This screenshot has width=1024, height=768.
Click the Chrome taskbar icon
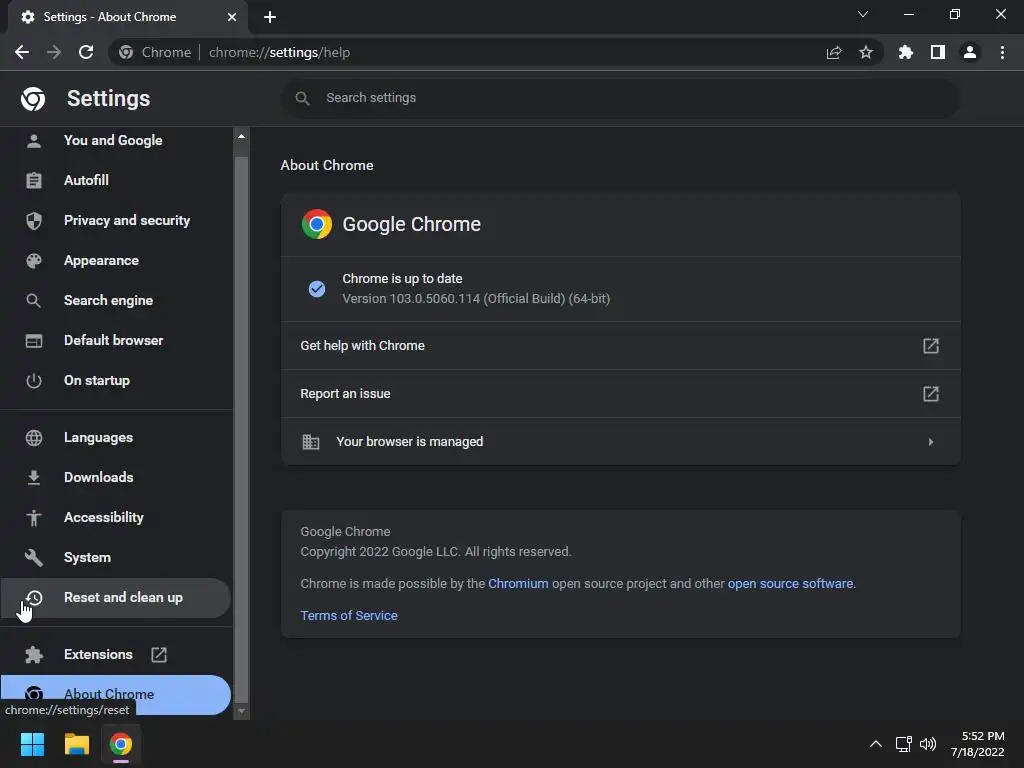[121, 744]
